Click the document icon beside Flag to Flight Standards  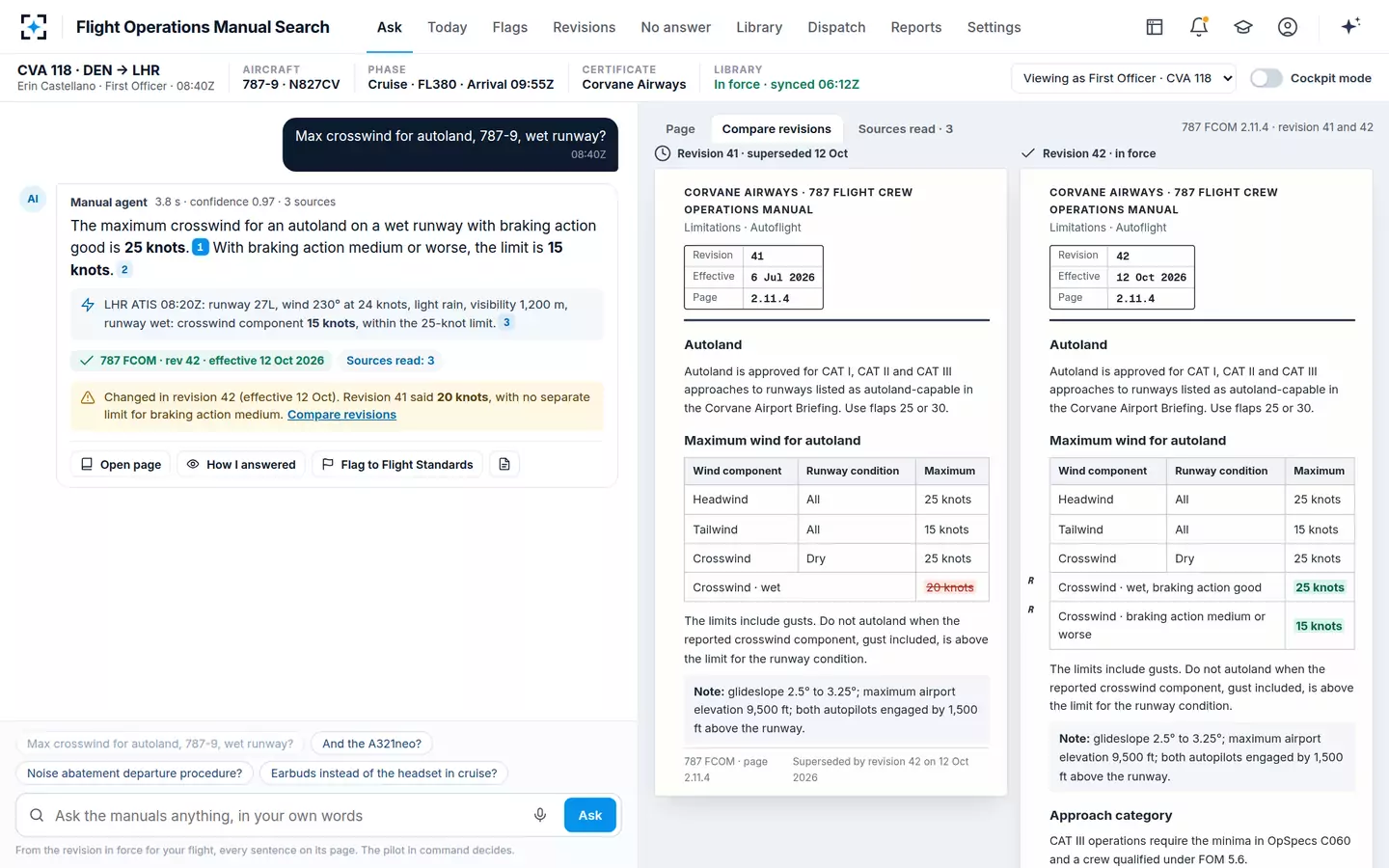click(504, 465)
